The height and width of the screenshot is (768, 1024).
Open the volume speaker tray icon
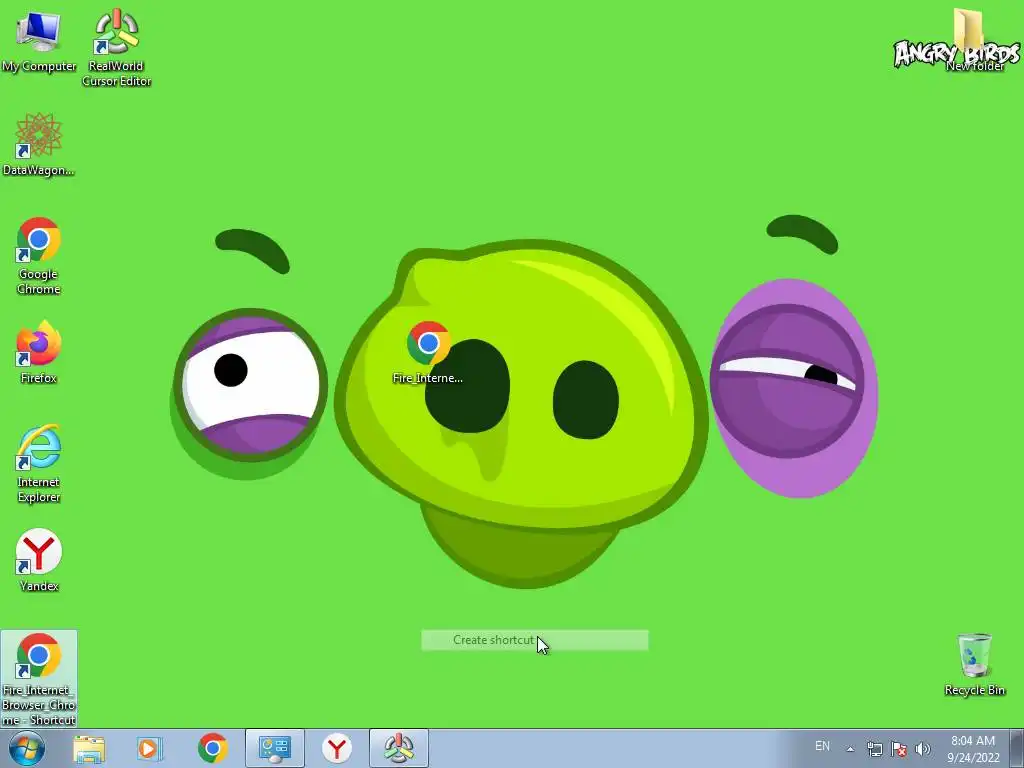(x=923, y=749)
